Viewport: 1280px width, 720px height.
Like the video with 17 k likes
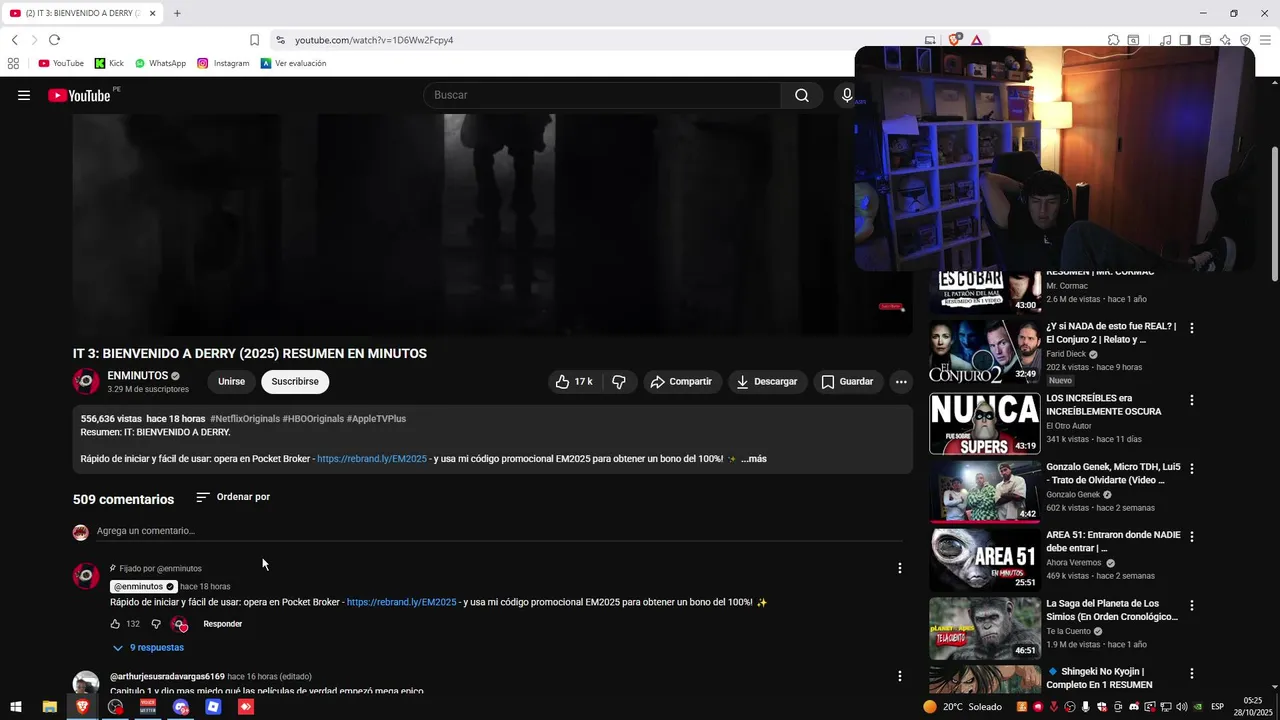[x=574, y=382]
